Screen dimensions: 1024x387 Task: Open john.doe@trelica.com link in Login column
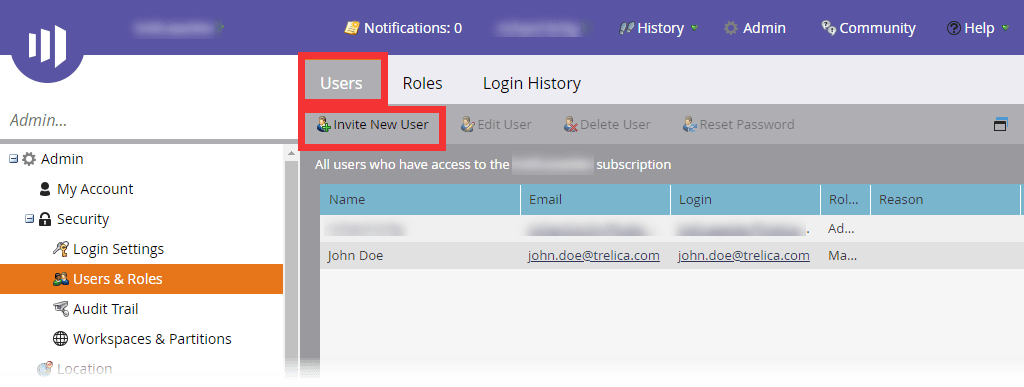744,256
